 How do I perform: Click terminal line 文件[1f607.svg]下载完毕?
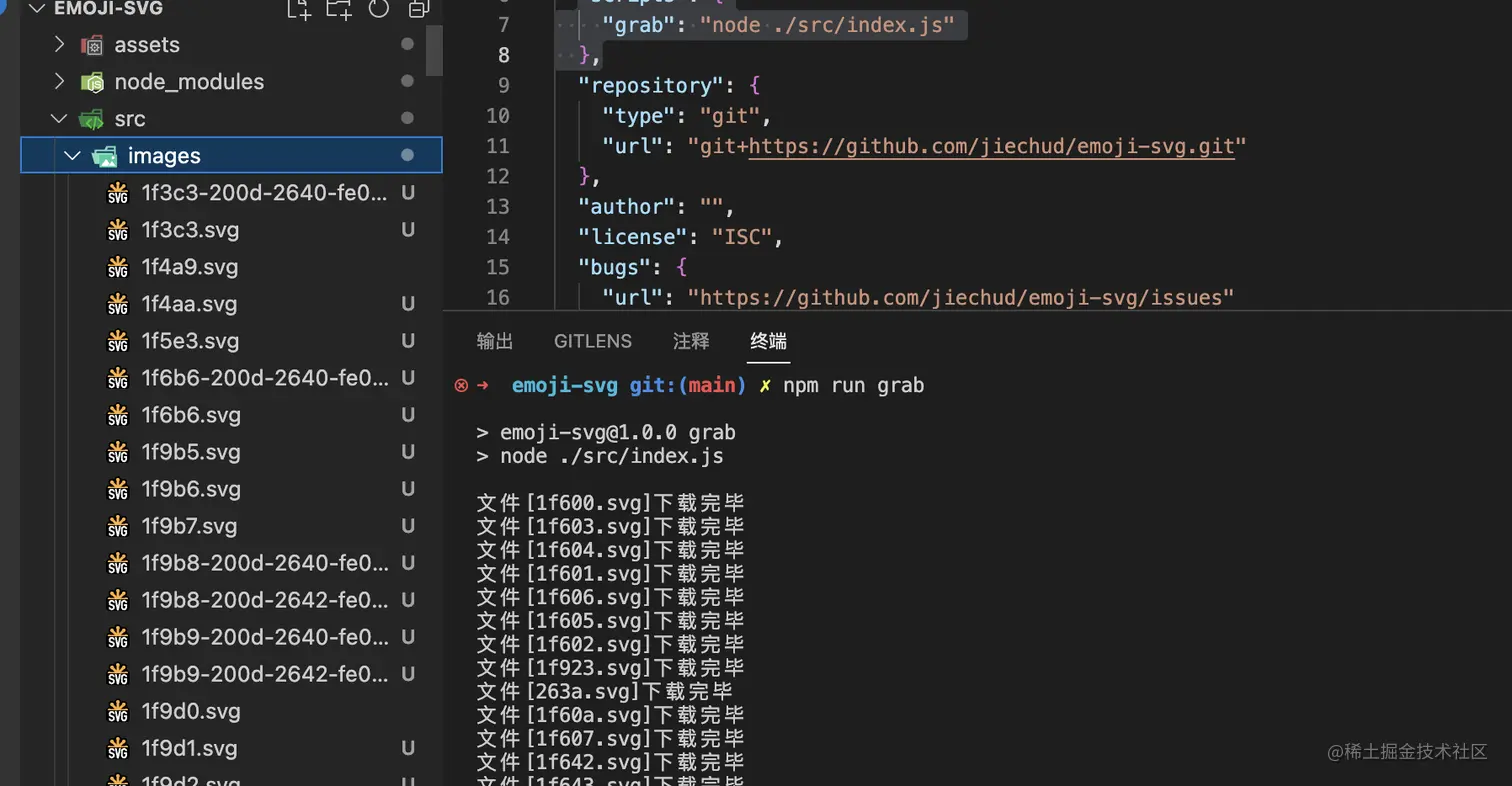(611, 739)
